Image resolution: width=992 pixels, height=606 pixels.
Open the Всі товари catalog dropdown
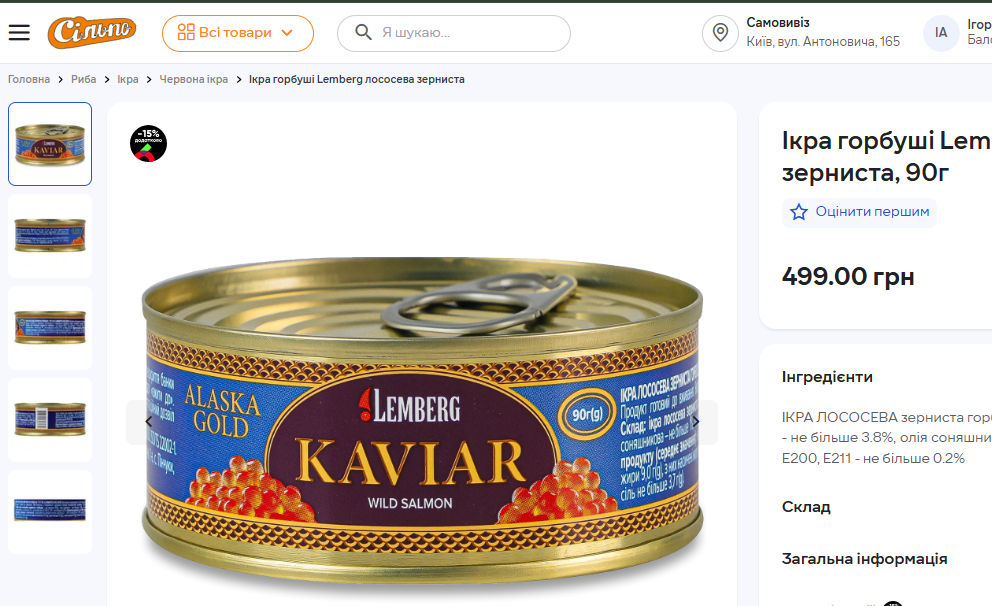point(237,33)
